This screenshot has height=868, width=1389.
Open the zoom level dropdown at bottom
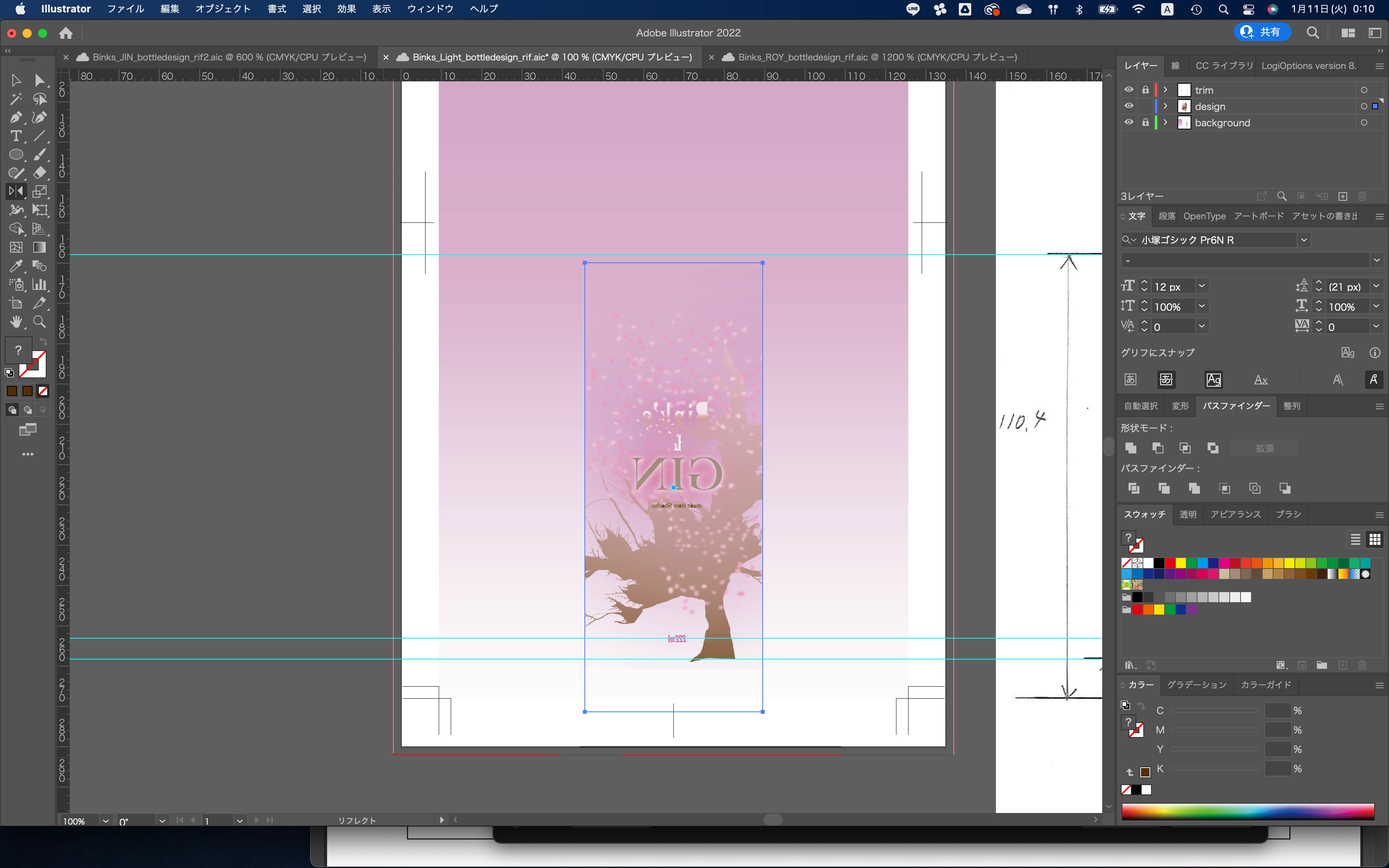106,821
